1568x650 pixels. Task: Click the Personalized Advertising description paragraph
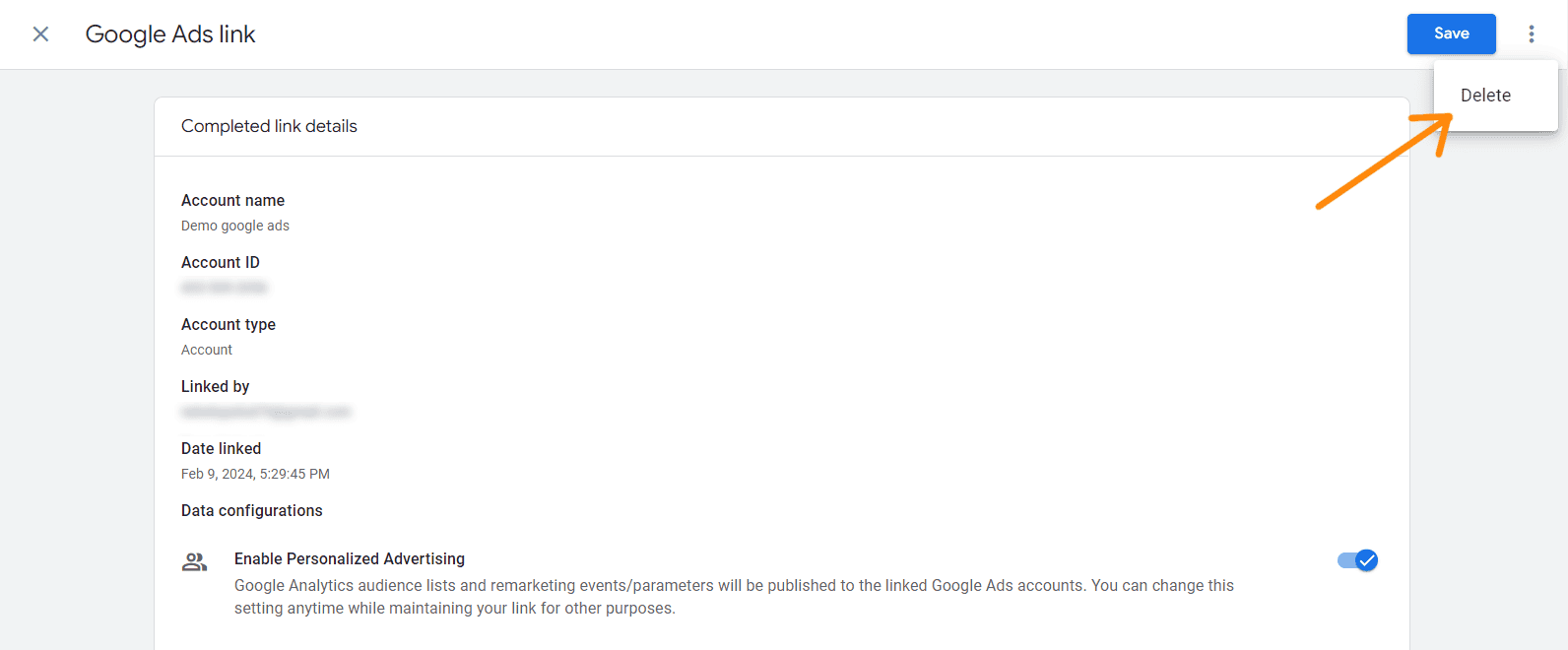point(734,597)
